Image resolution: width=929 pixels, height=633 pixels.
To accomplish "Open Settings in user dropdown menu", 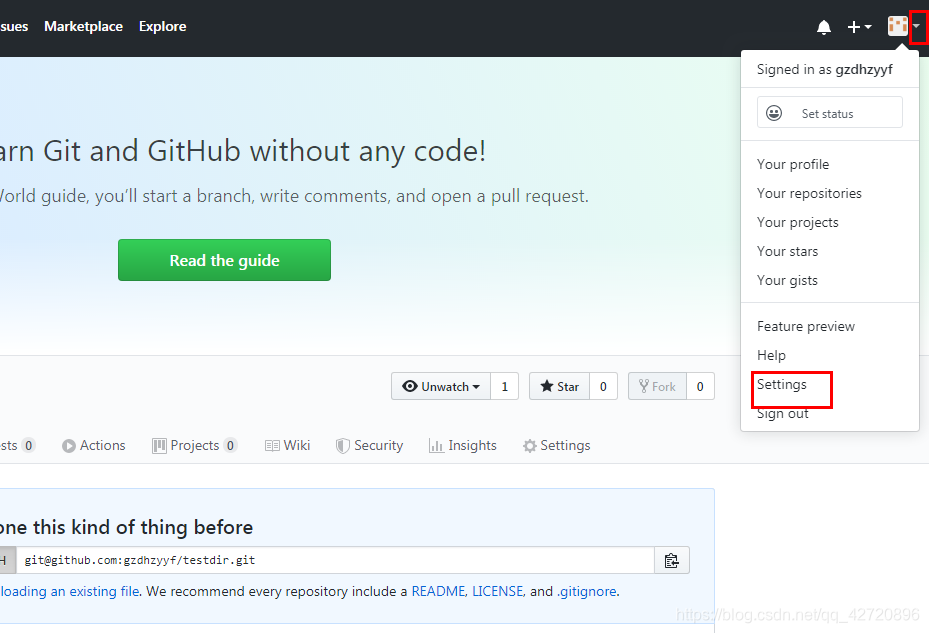I will coord(781,384).
